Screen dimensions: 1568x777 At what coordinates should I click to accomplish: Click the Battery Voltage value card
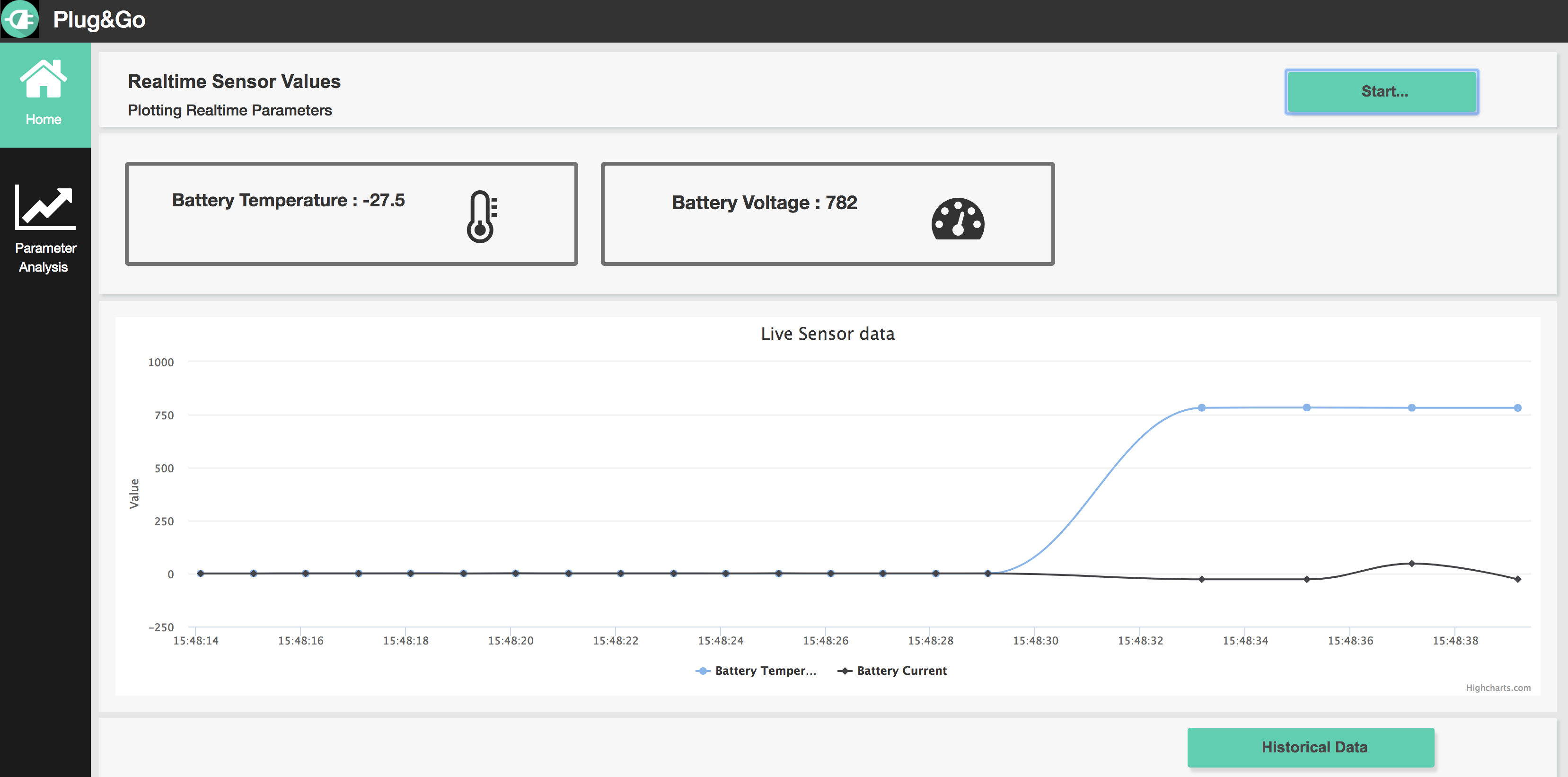click(827, 213)
